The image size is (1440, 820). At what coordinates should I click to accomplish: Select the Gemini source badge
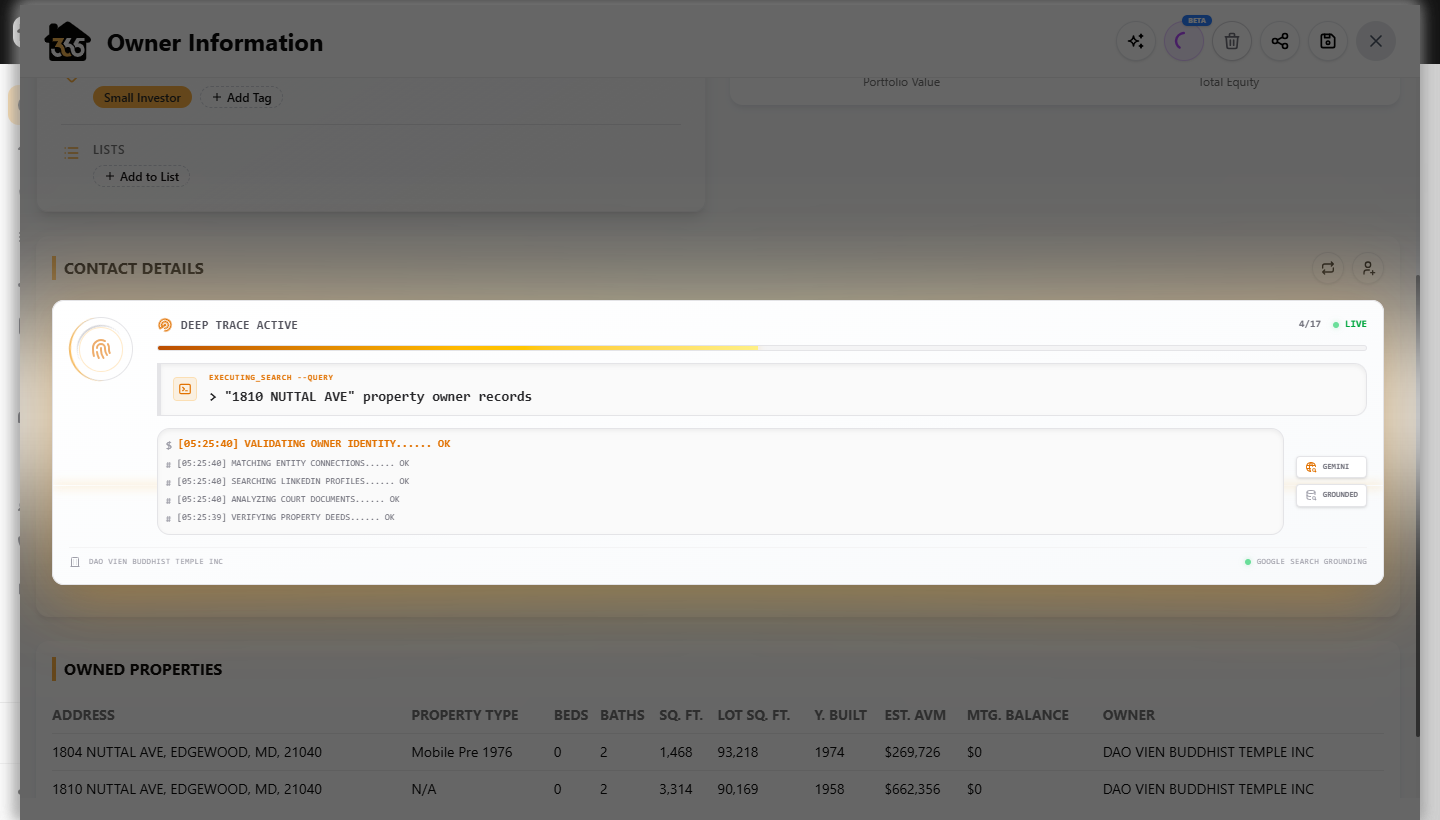[x=1331, y=467]
